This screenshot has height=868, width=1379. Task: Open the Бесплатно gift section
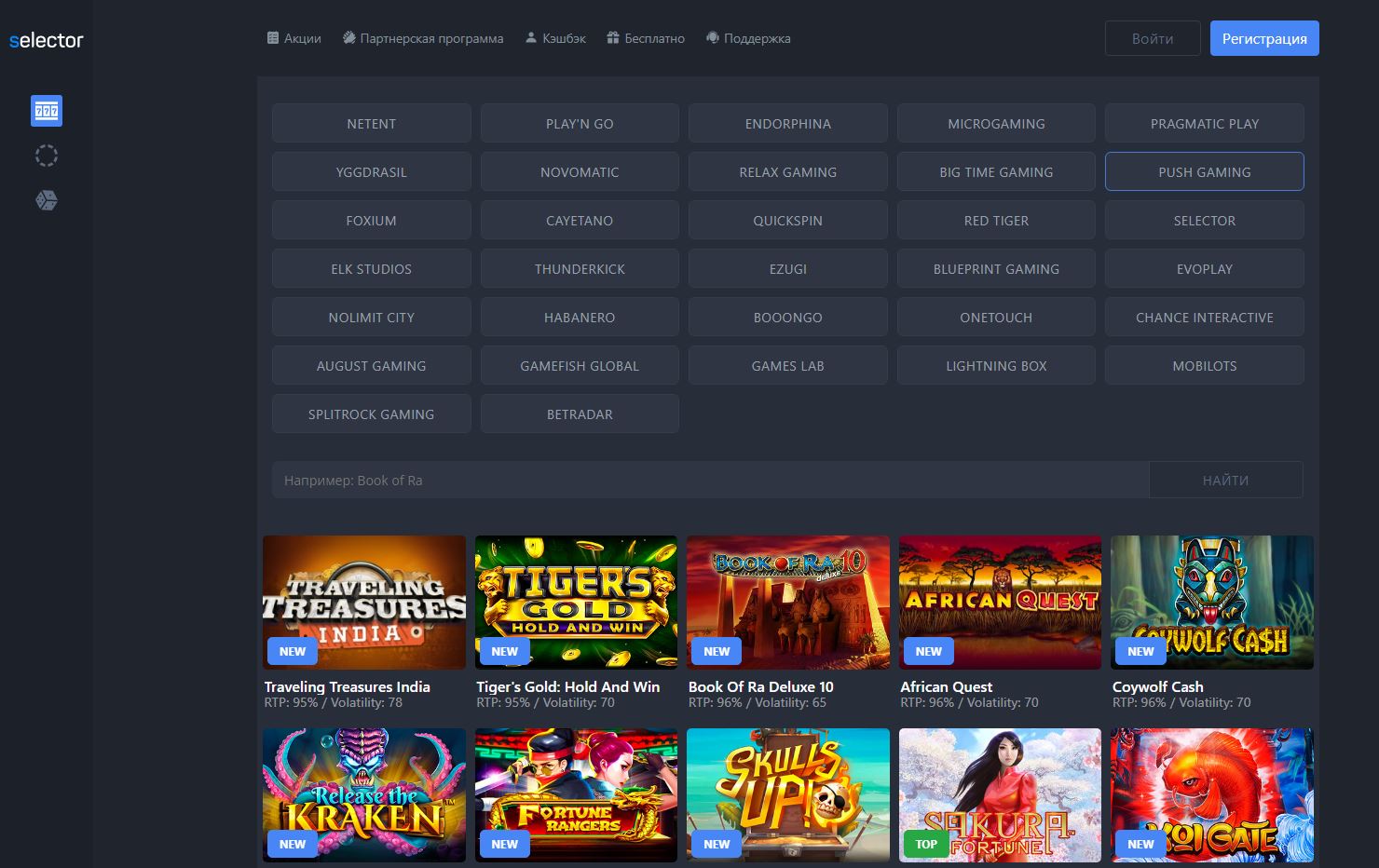click(646, 38)
